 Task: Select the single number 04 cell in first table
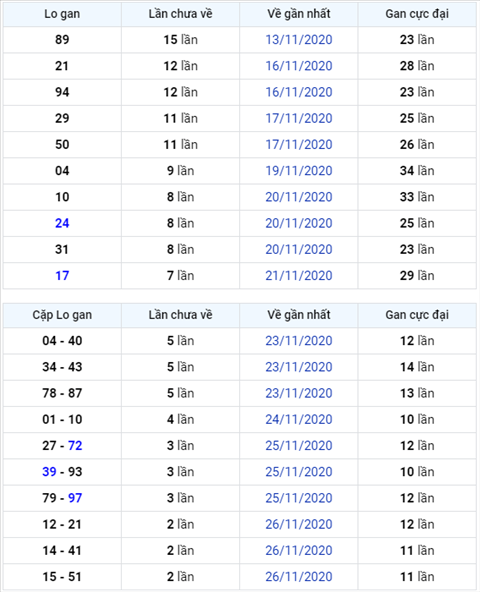tap(62, 171)
